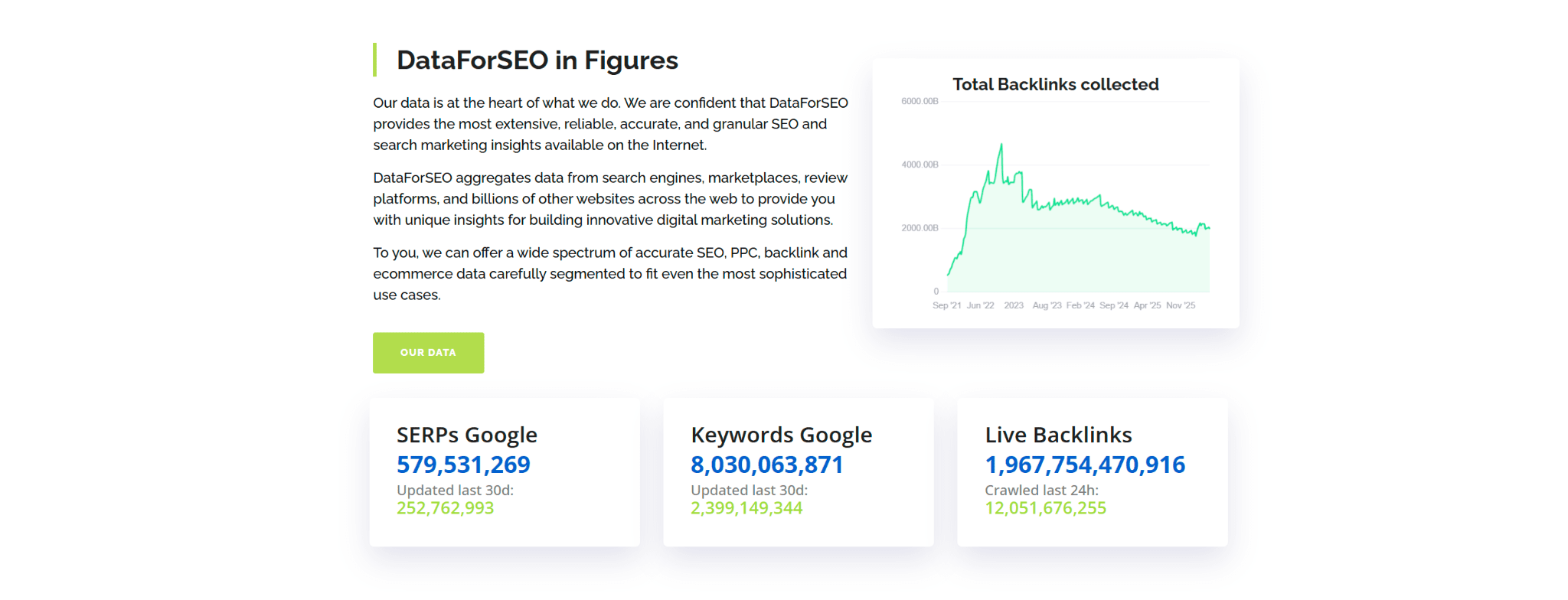Click the 579,531,269 SERPs value
The width and height of the screenshot is (1568, 600).
pos(463,465)
